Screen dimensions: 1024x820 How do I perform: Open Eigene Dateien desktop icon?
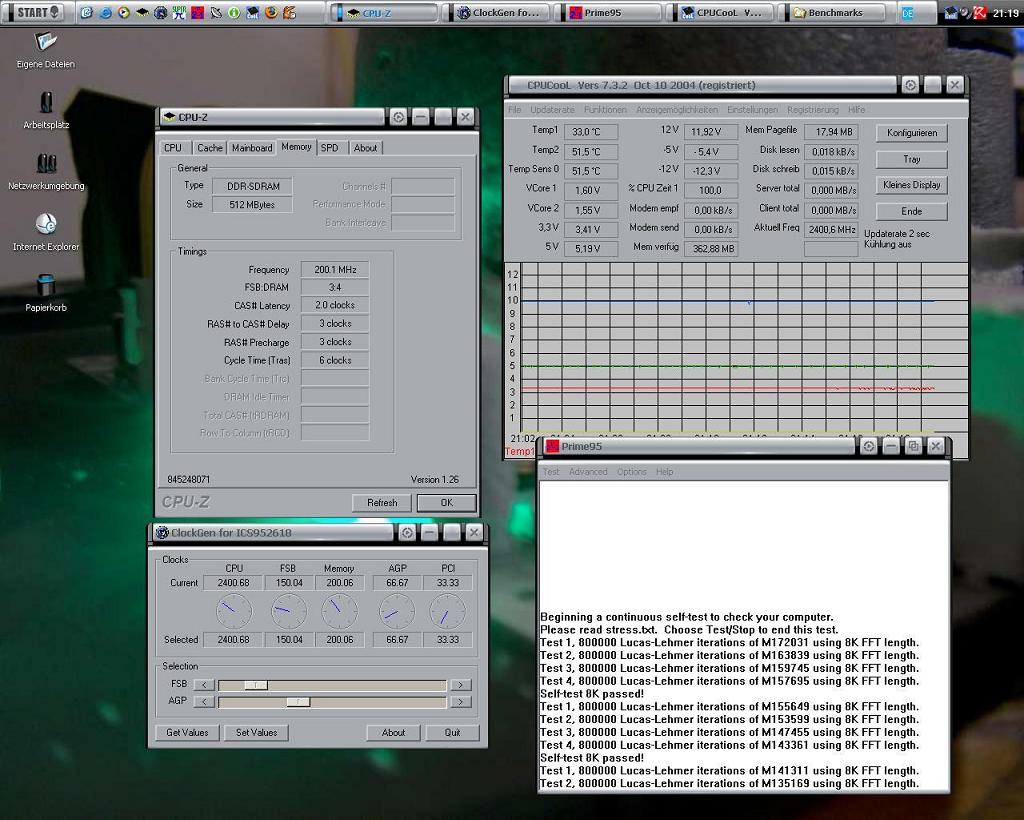(46, 50)
